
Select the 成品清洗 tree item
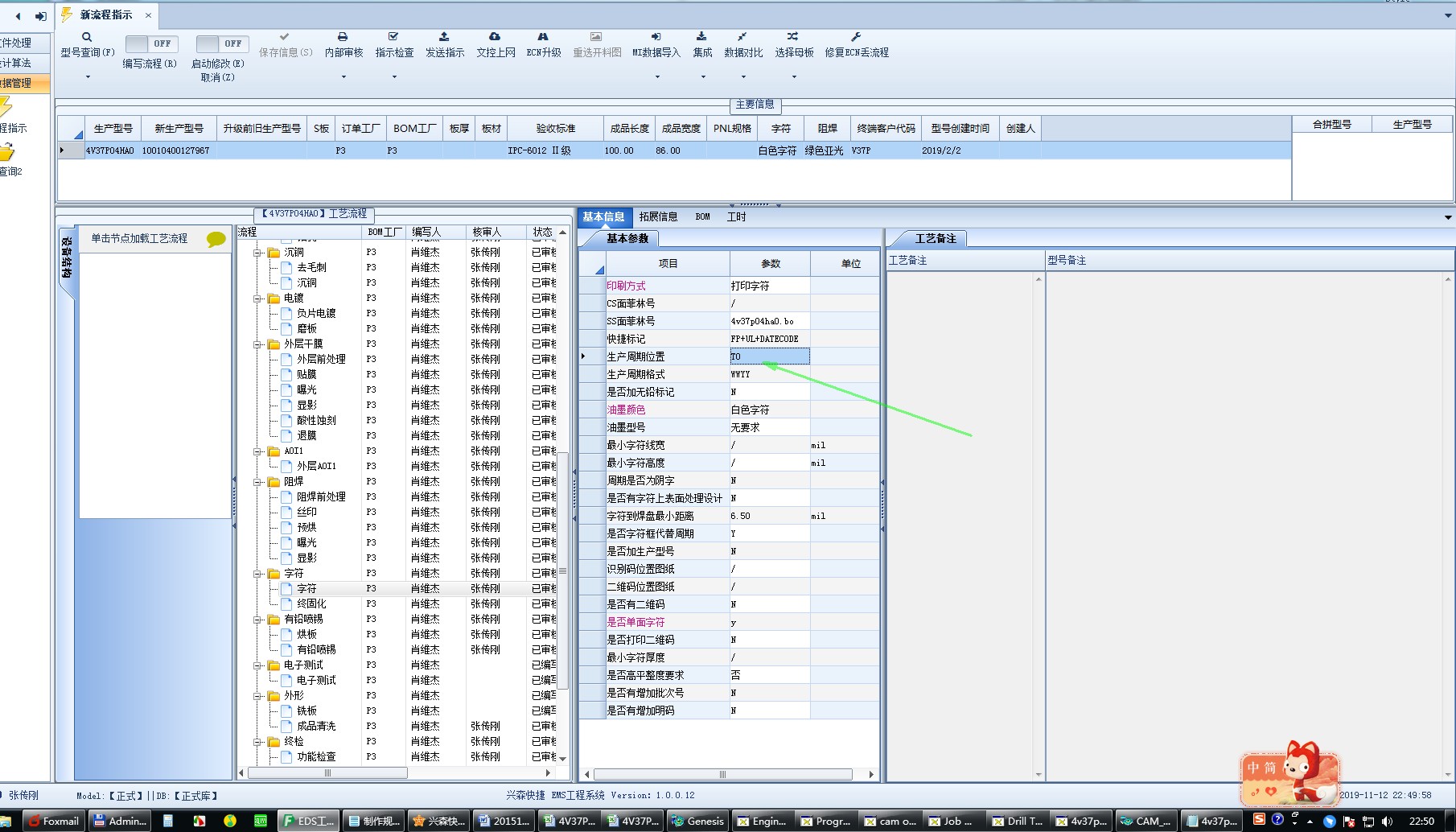316,726
